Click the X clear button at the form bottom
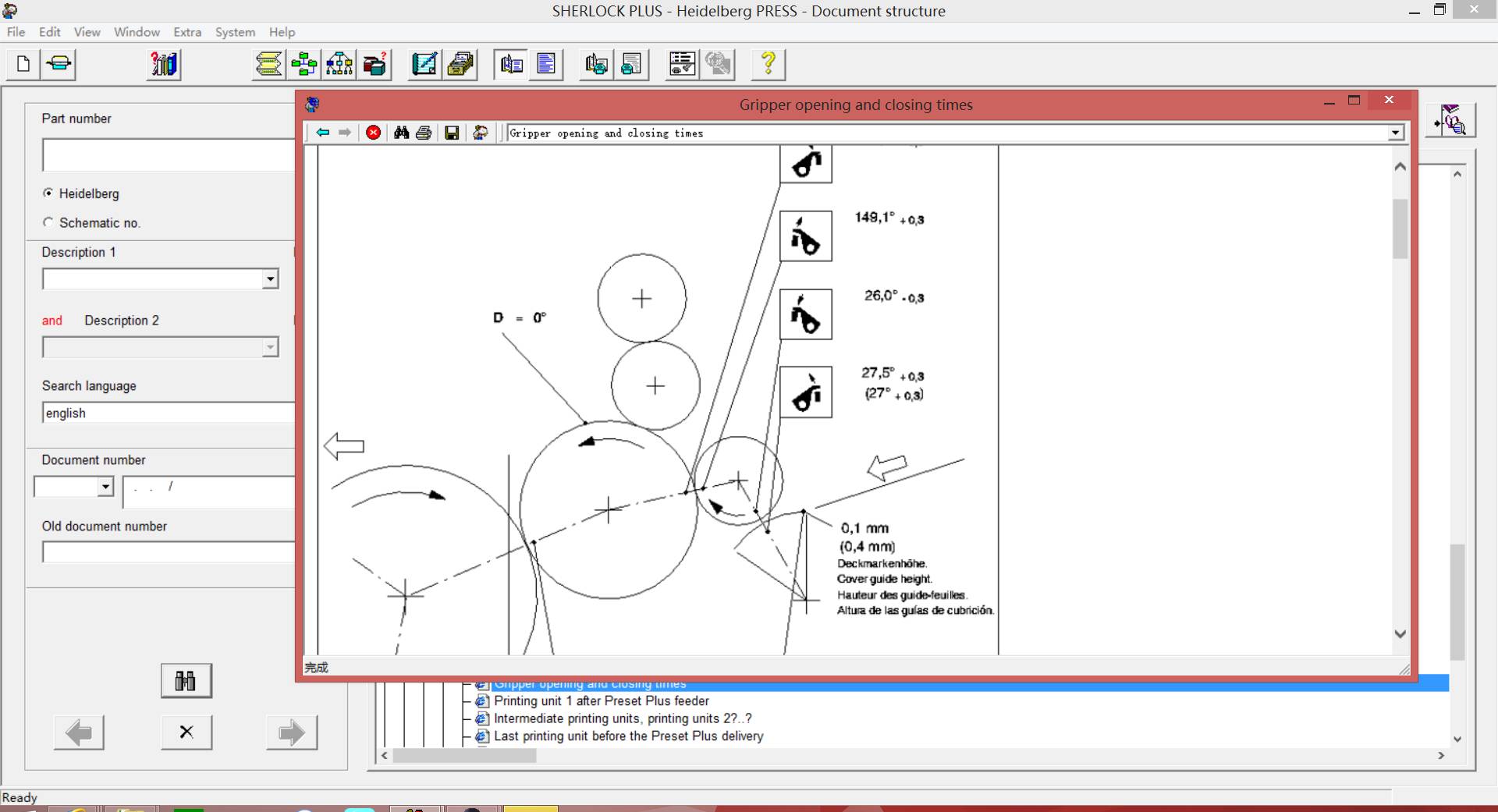 pos(186,732)
